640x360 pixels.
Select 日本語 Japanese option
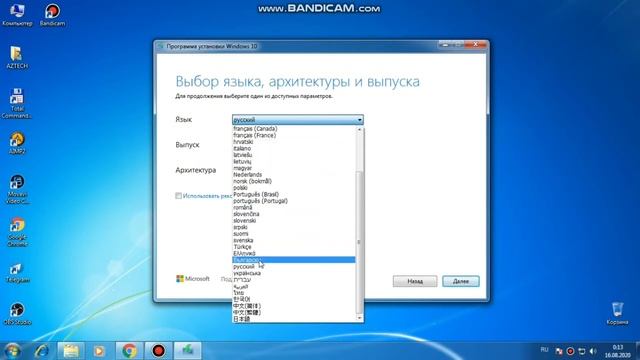point(294,319)
